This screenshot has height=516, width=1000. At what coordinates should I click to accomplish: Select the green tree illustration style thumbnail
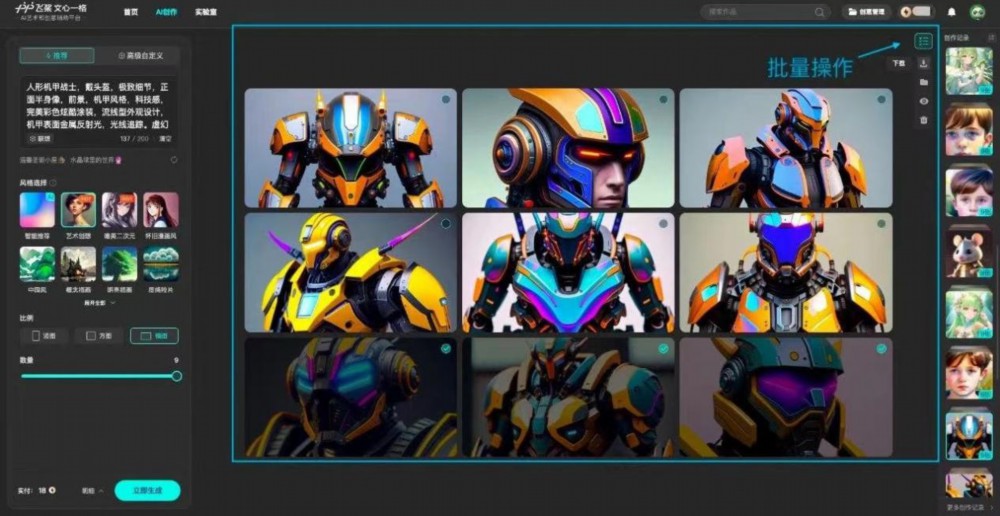point(119,264)
